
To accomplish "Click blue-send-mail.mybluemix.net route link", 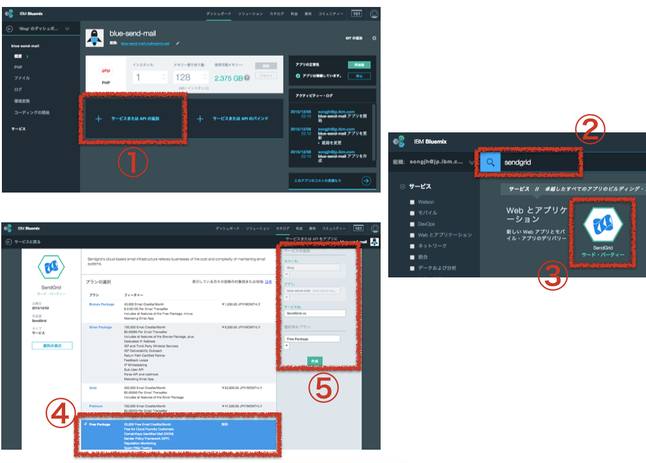I will [145, 43].
